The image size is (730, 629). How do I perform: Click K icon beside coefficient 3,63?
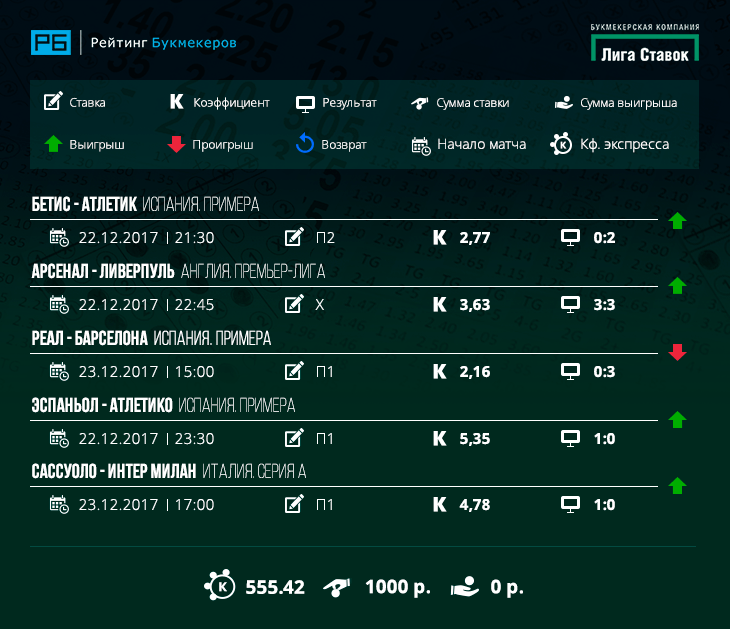439,304
